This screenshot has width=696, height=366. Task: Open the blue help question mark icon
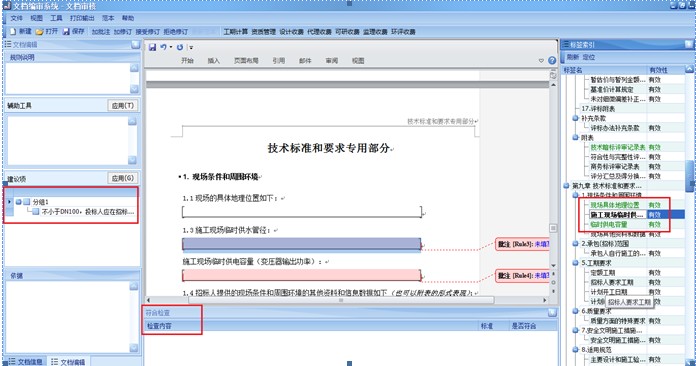pos(552,60)
